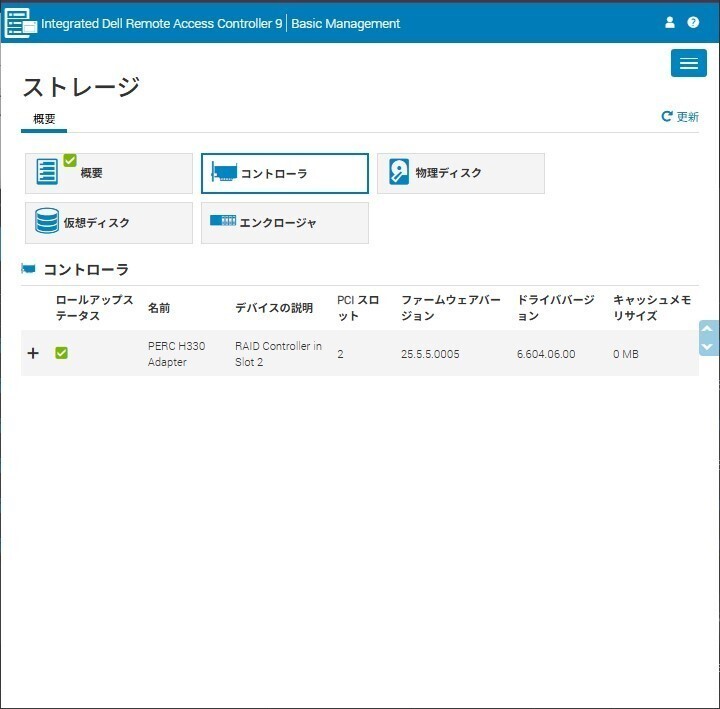Open the hamburger navigation menu
Image resolution: width=720 pixels, height=709 pixels.
point(688,63)
